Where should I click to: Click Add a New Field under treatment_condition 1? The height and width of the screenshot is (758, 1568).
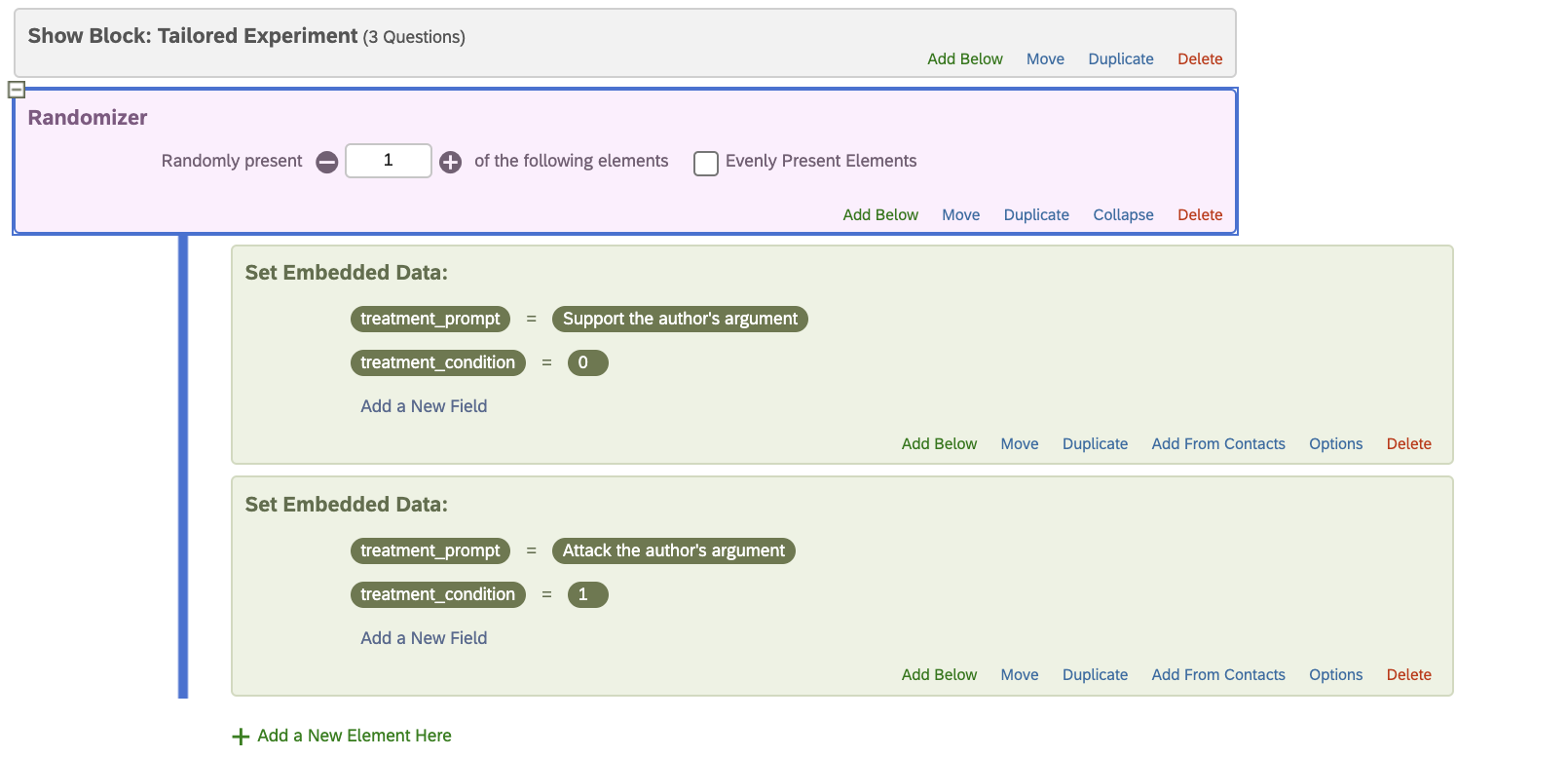pos(424,638)
